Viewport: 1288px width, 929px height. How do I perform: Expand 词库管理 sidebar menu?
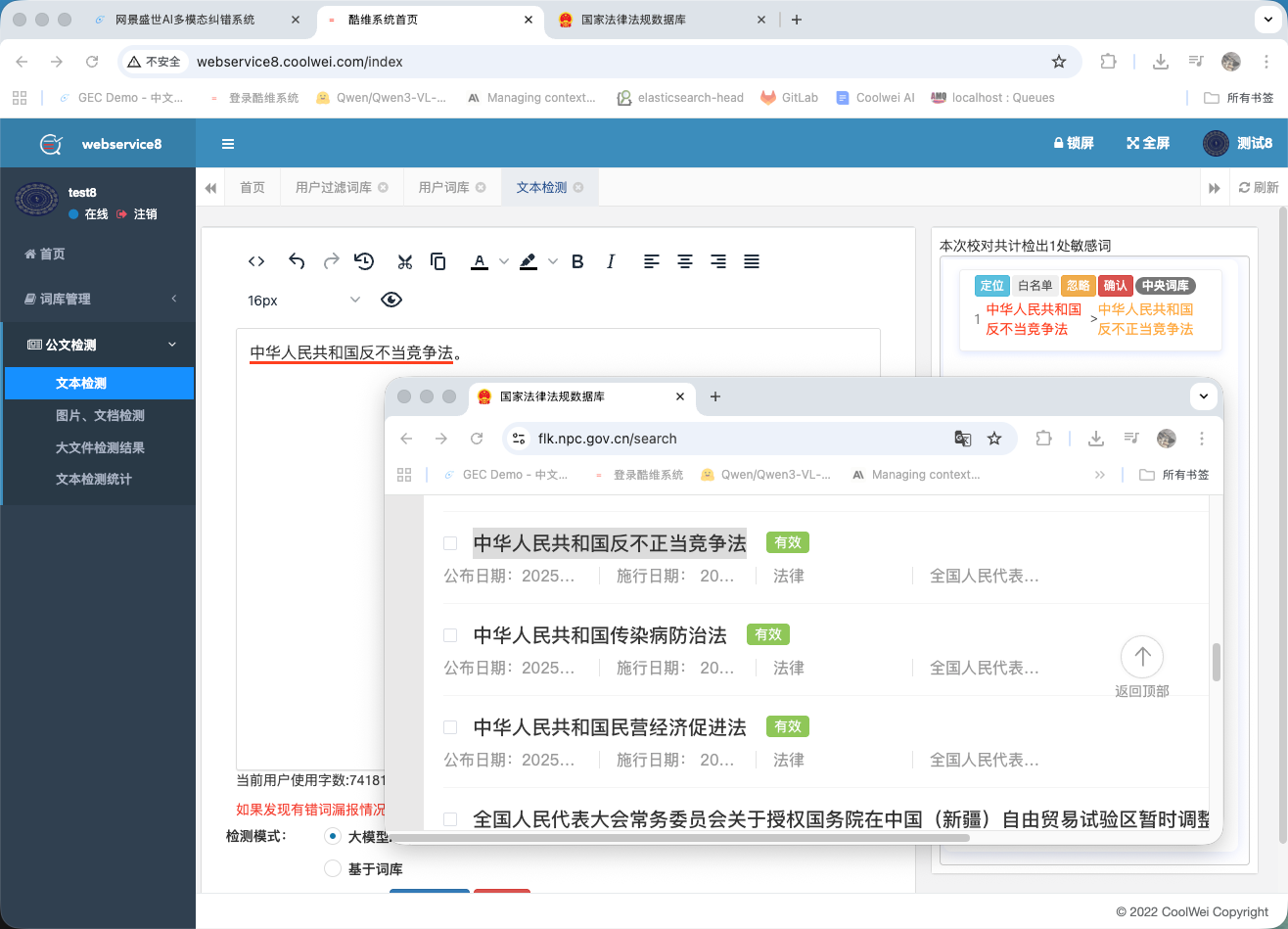pos(98,299)
